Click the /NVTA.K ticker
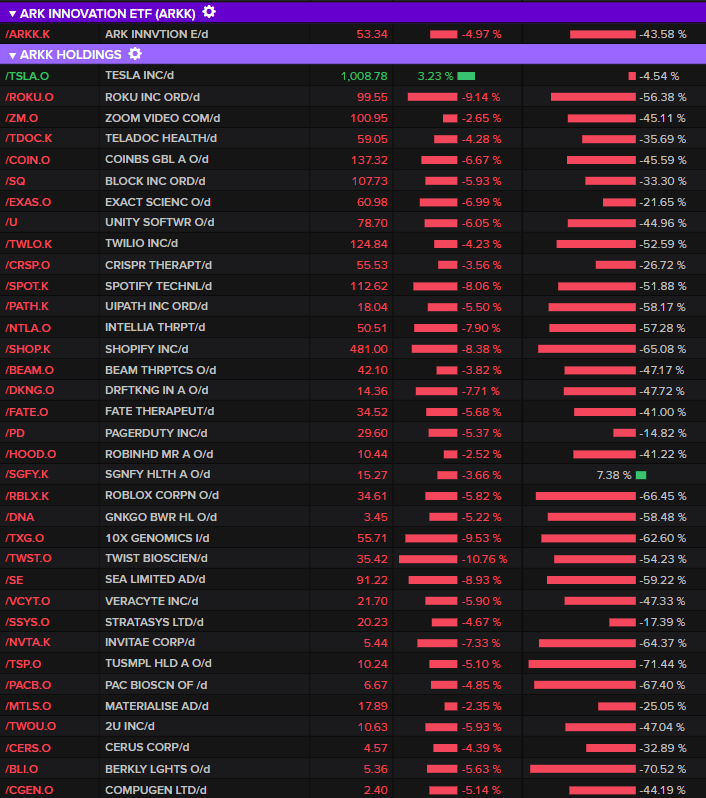Image resolution: width=706 pixels, height=798 pixels. click(28, 642)
